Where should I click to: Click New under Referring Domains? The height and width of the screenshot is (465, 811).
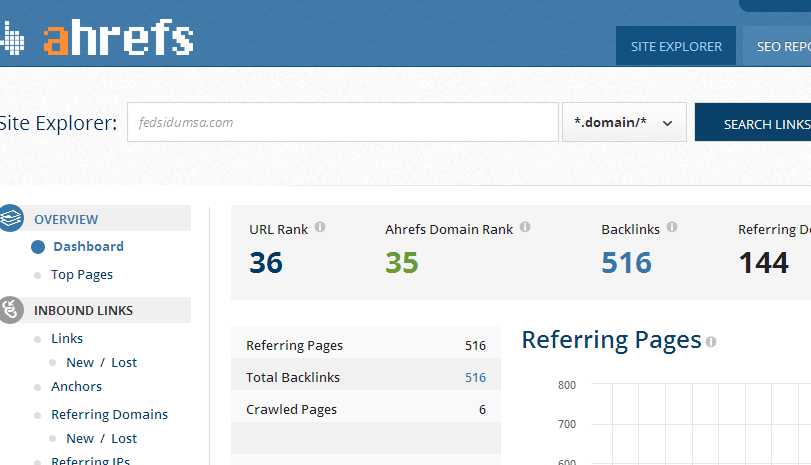click(x=80, y=439)
